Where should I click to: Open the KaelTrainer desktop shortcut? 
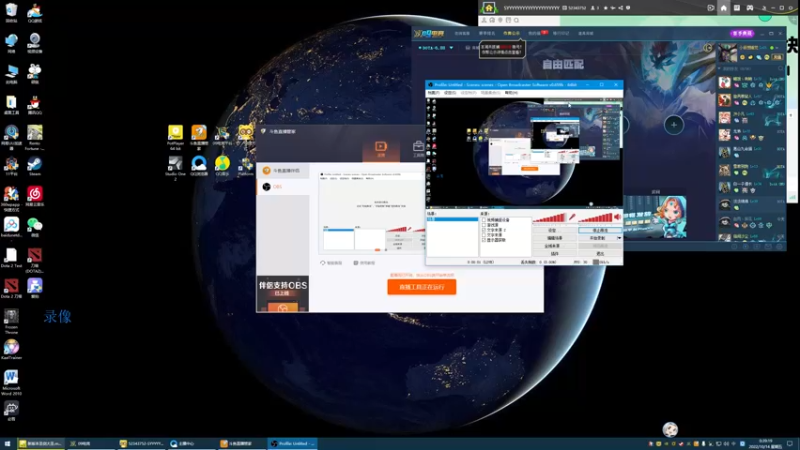pyautogui.click(x=11, y=349)
